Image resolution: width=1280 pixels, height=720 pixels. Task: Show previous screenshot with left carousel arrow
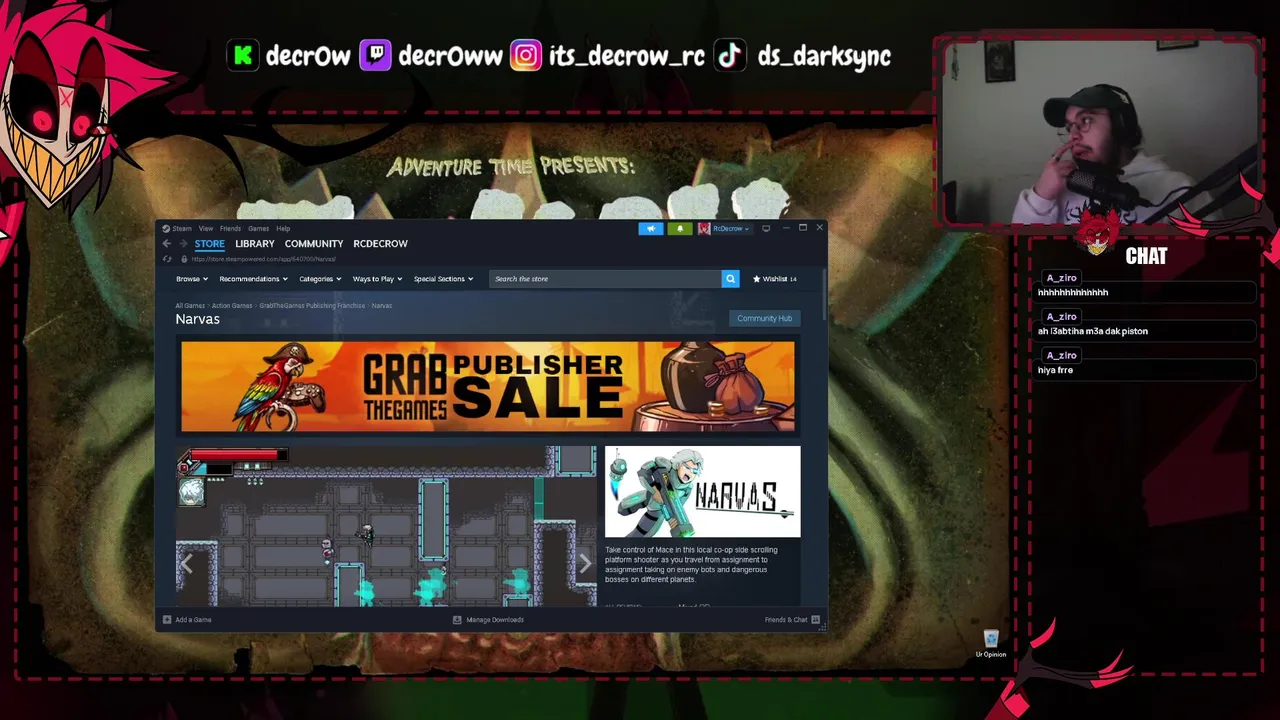click(x=186, y=563)
